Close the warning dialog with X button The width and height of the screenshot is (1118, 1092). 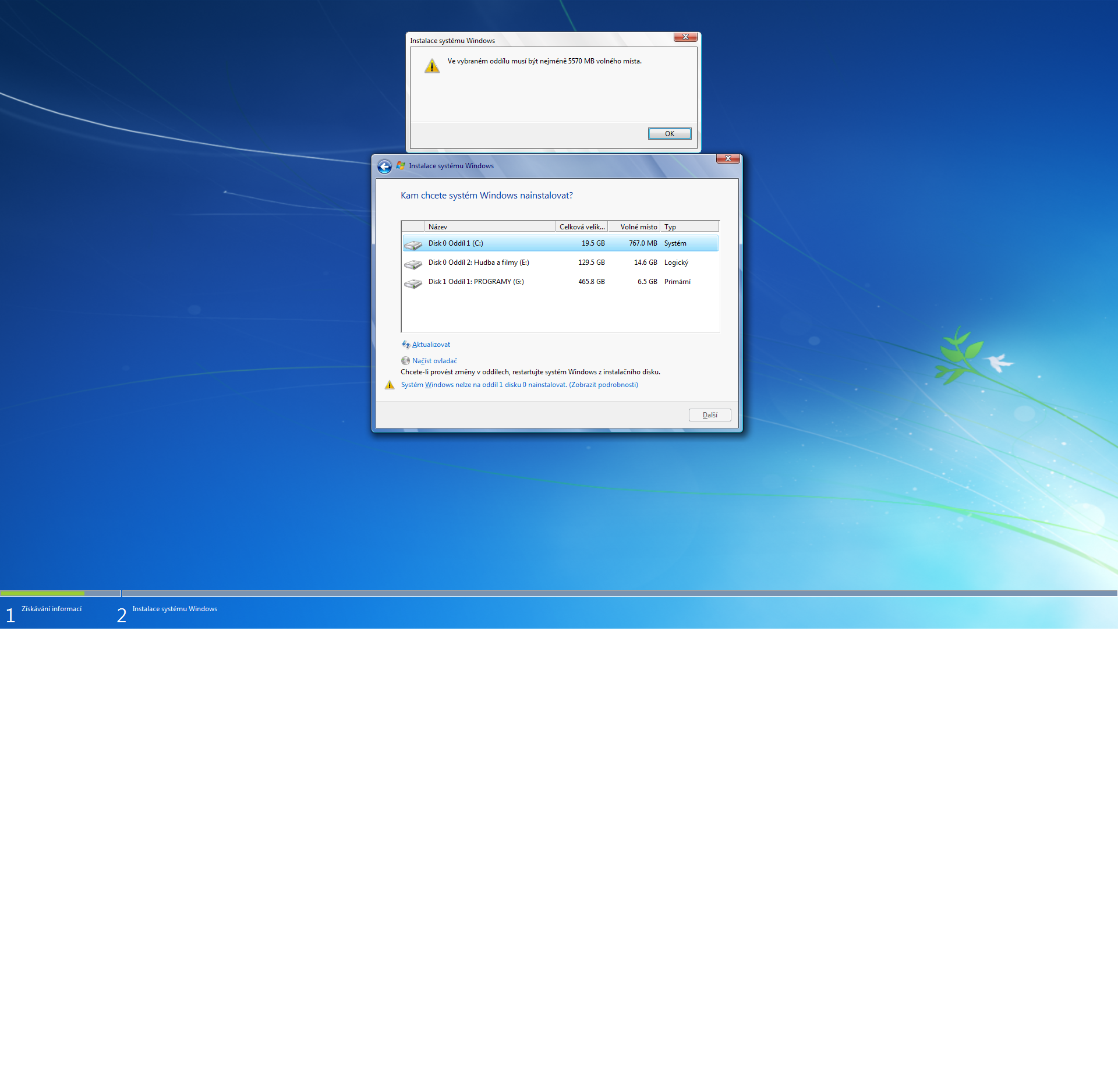pyautogui.click(x=685, y=37)
